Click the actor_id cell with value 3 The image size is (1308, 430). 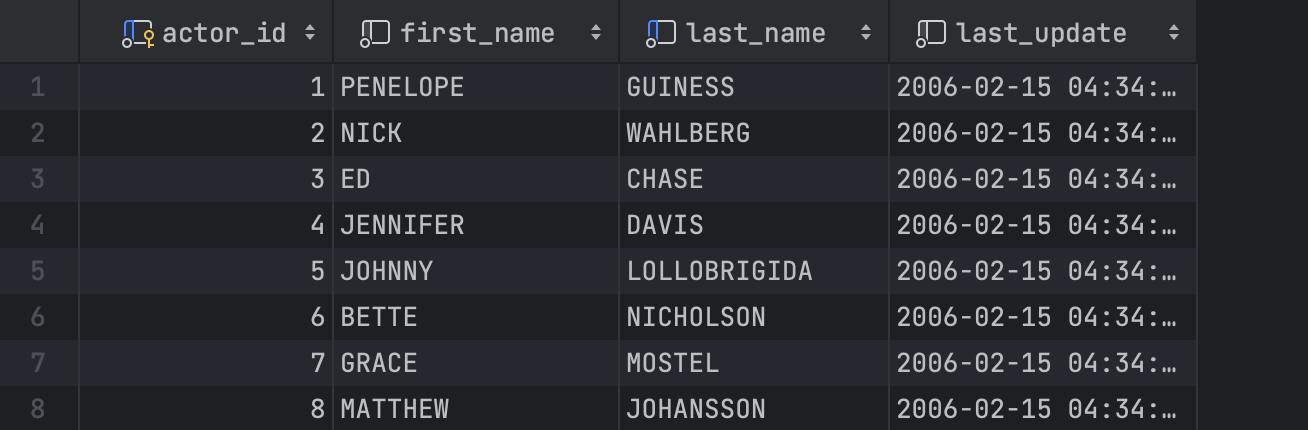(x=205, y=179)
